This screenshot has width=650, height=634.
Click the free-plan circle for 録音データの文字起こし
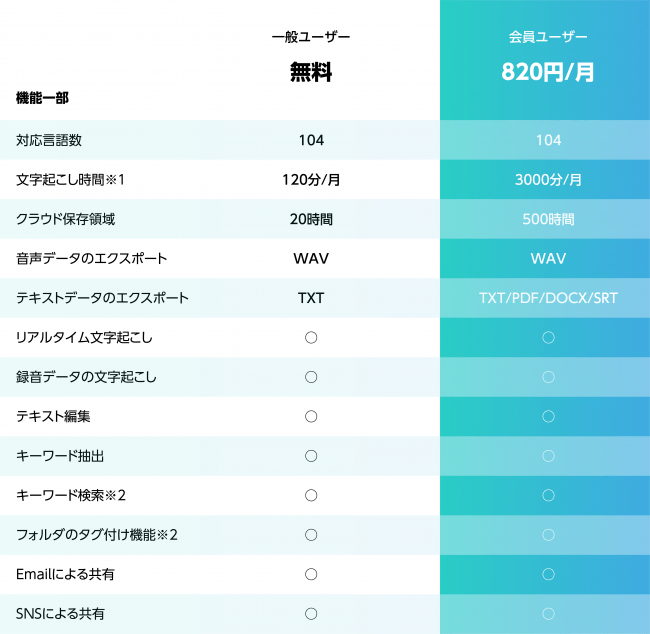[x=311, y=377]
